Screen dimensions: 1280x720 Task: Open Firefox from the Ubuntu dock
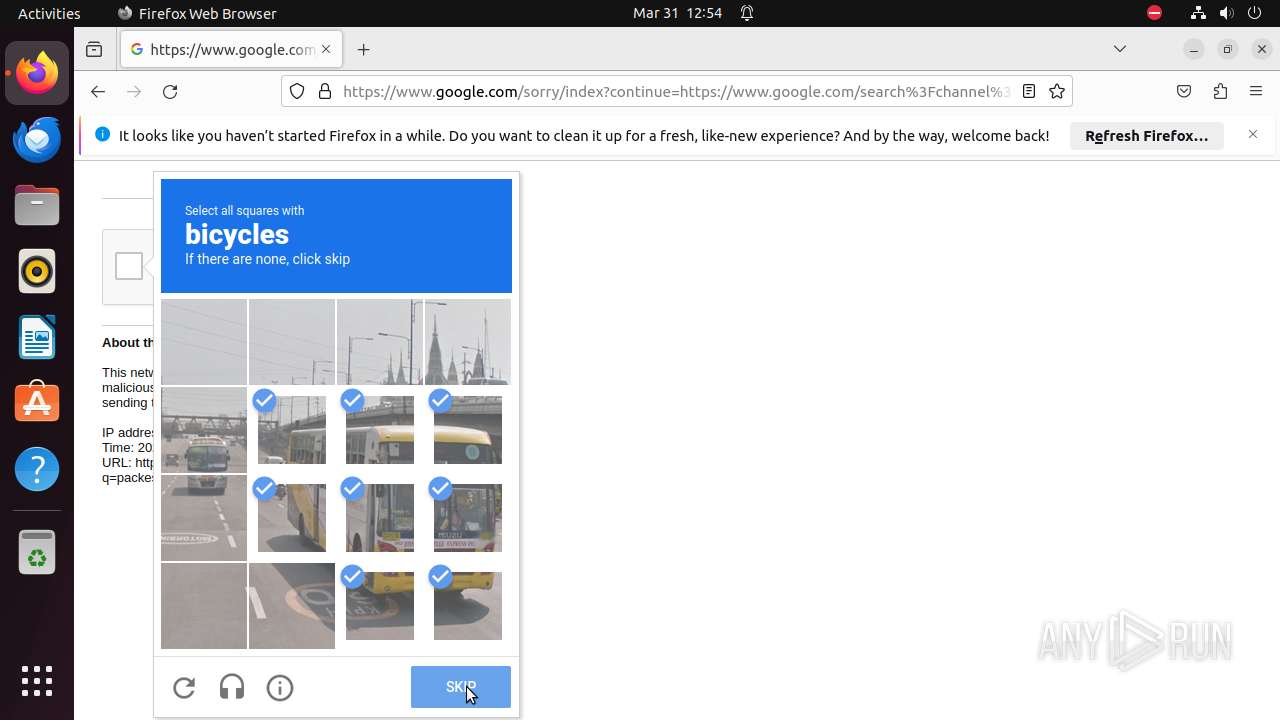(37, 73)
